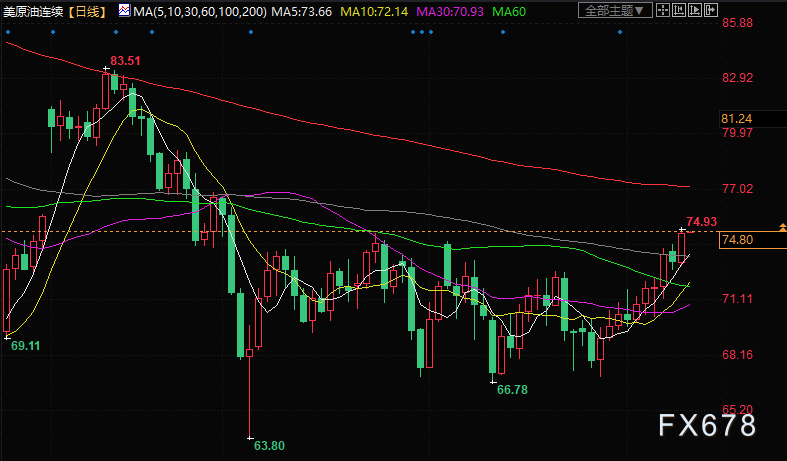This screenshot has height=461, width=787.
Task: Activate the crosshair cursor icon
Action: 663,10
